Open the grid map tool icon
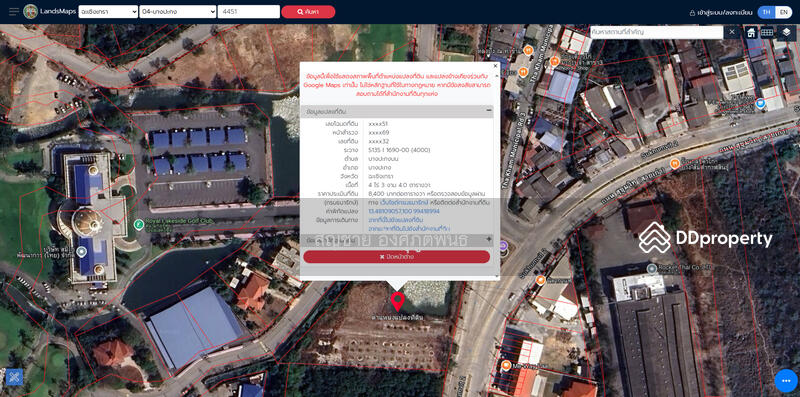The image size is (800, 397). tap(767, 33)
